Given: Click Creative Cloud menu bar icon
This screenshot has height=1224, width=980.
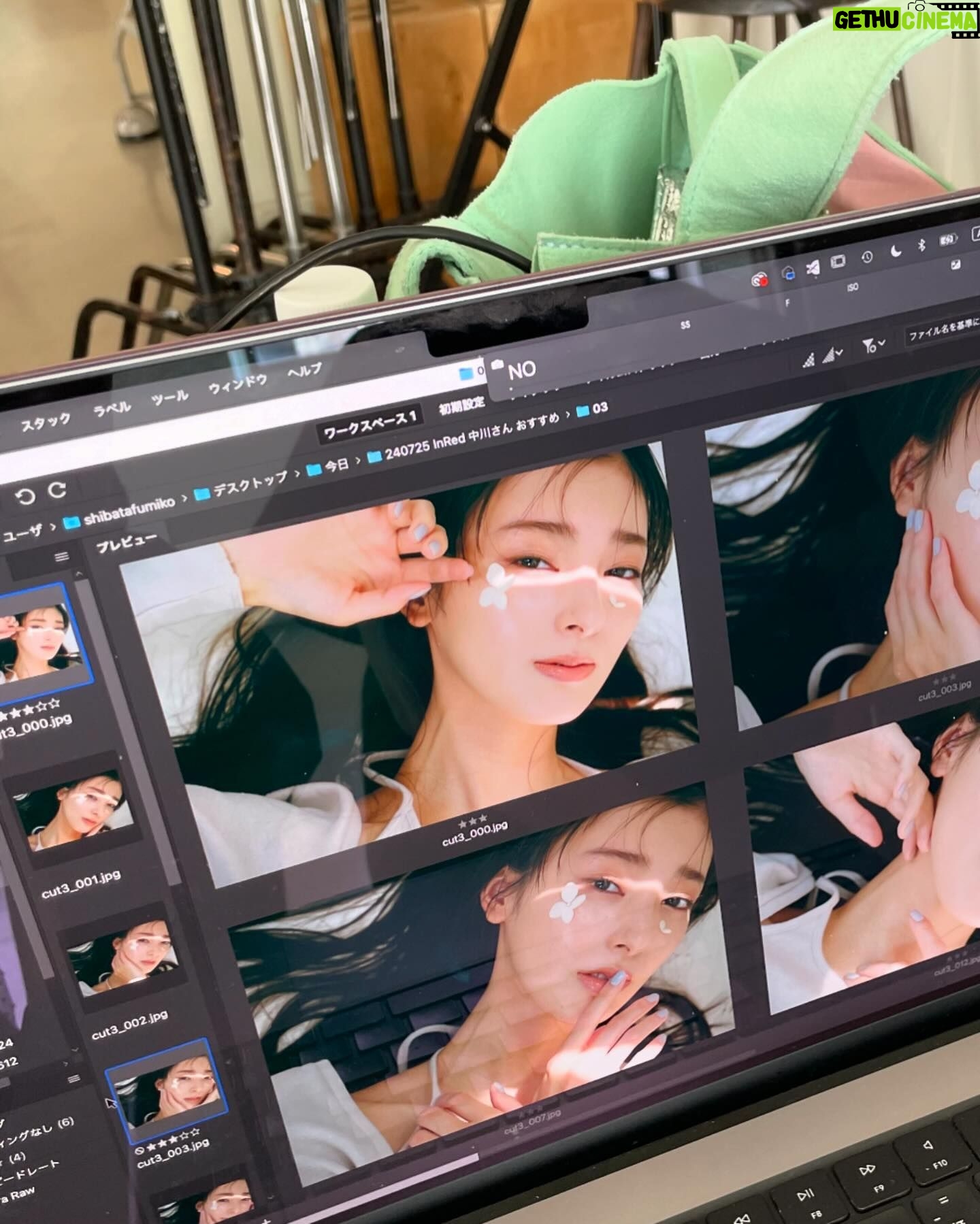Looking at the screenshot, I should tap(759, 280).
